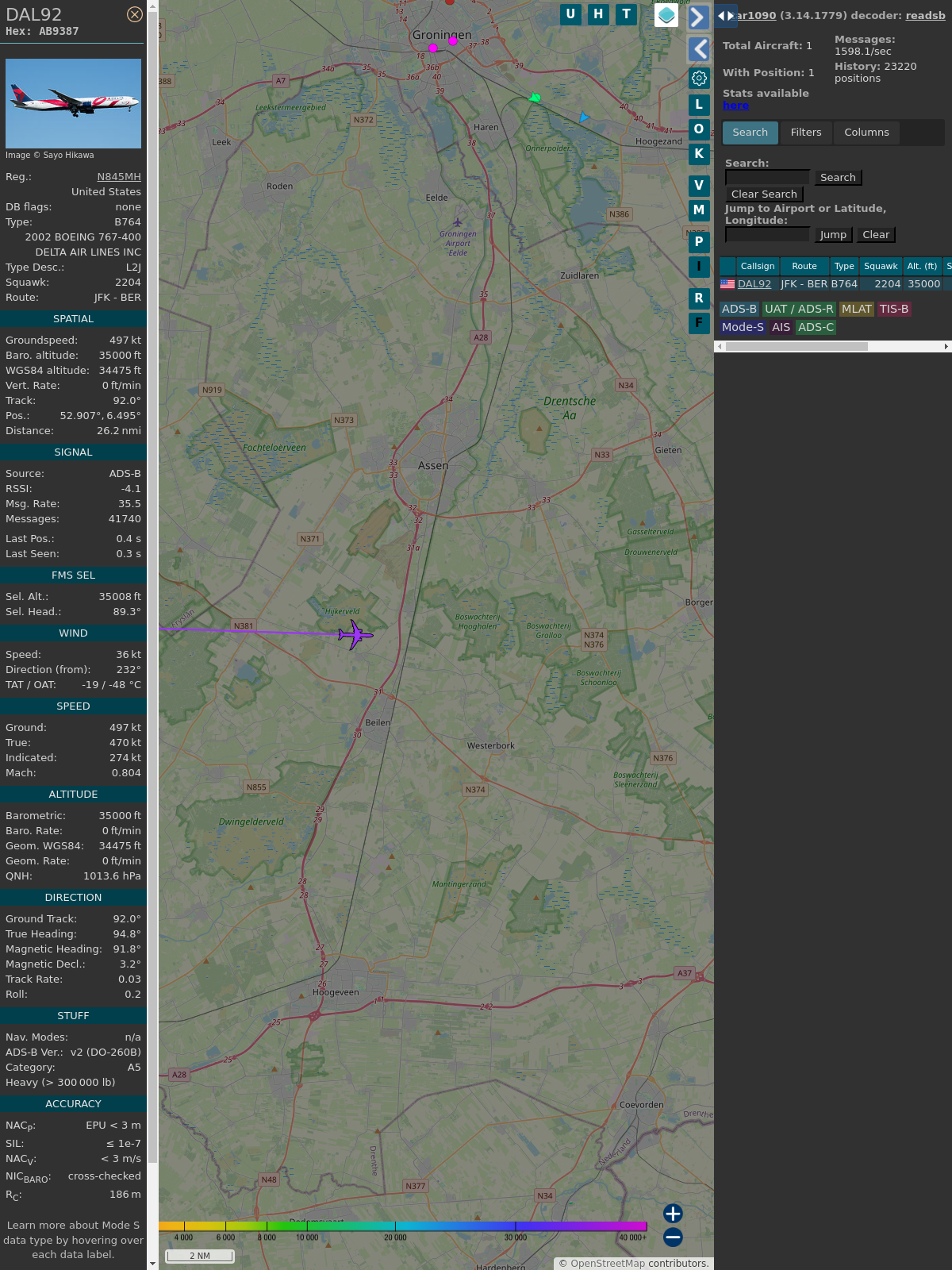Toggle the I map button
The height and width of the screenshot is (1270, 952).
(x=699, y=267)
